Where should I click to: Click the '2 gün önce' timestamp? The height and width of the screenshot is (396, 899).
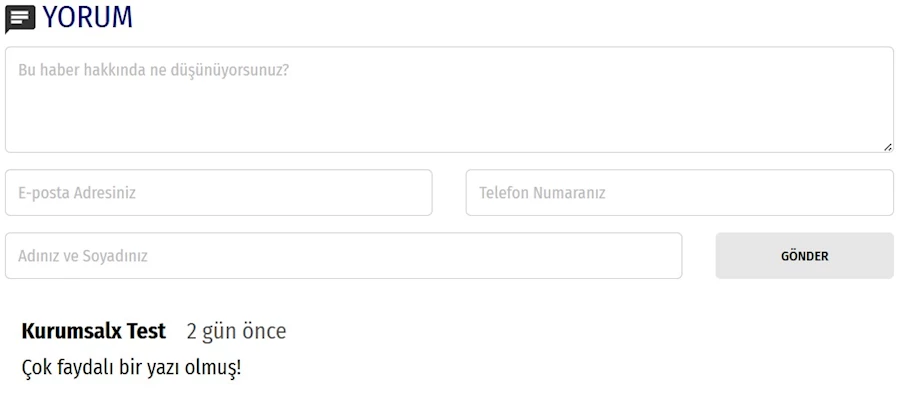click(236, 332)
